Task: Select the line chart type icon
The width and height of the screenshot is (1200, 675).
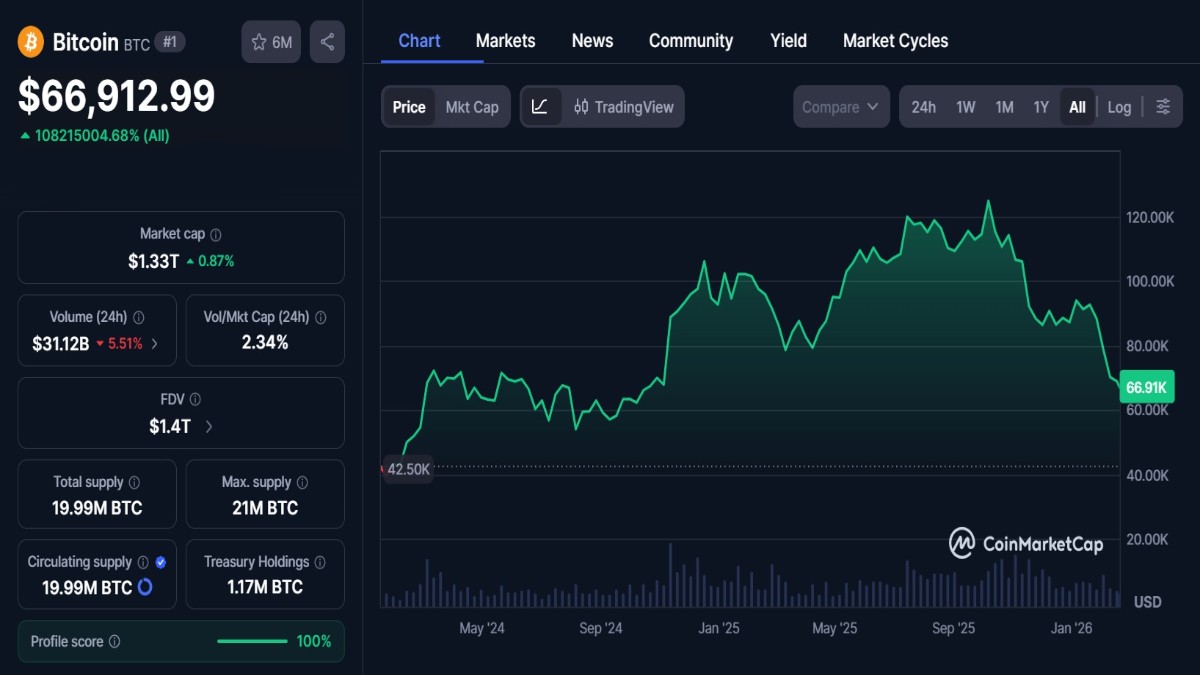Action: (541, 106)
